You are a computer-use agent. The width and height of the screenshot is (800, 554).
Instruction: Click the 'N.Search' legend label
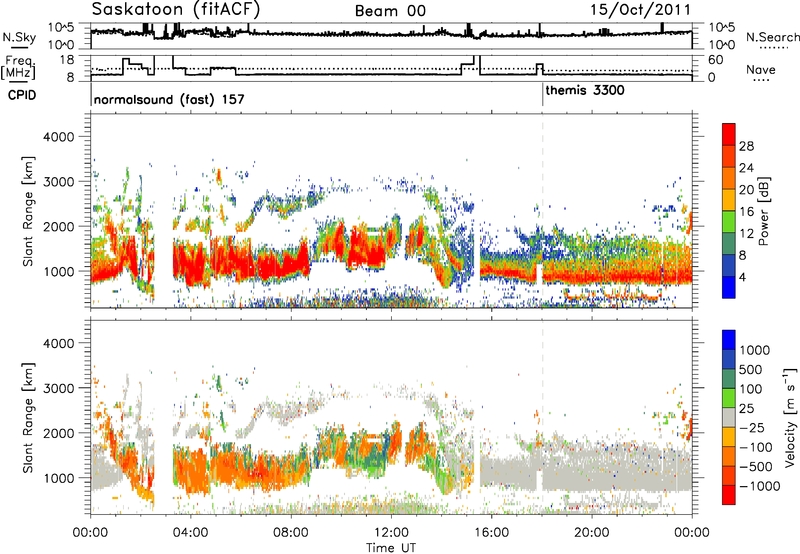tap(772, 37)
